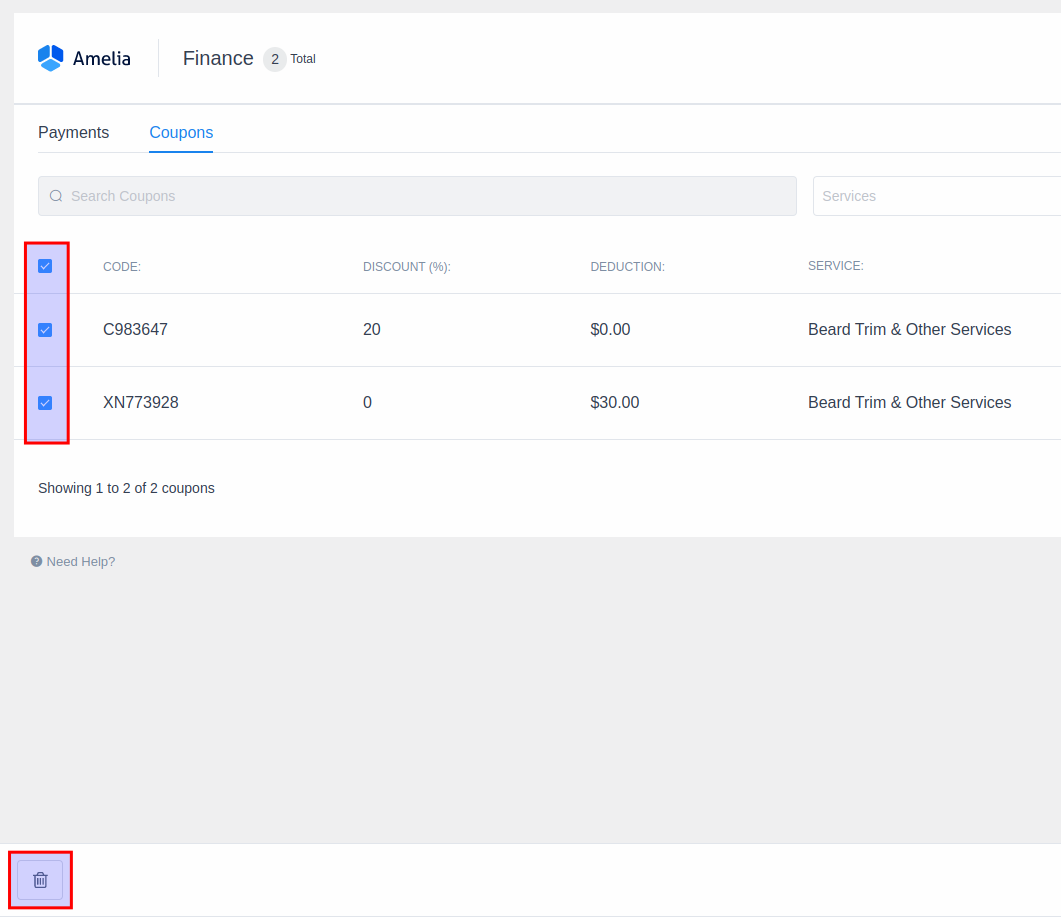Click the SERVICE column header

coord(835,266)
